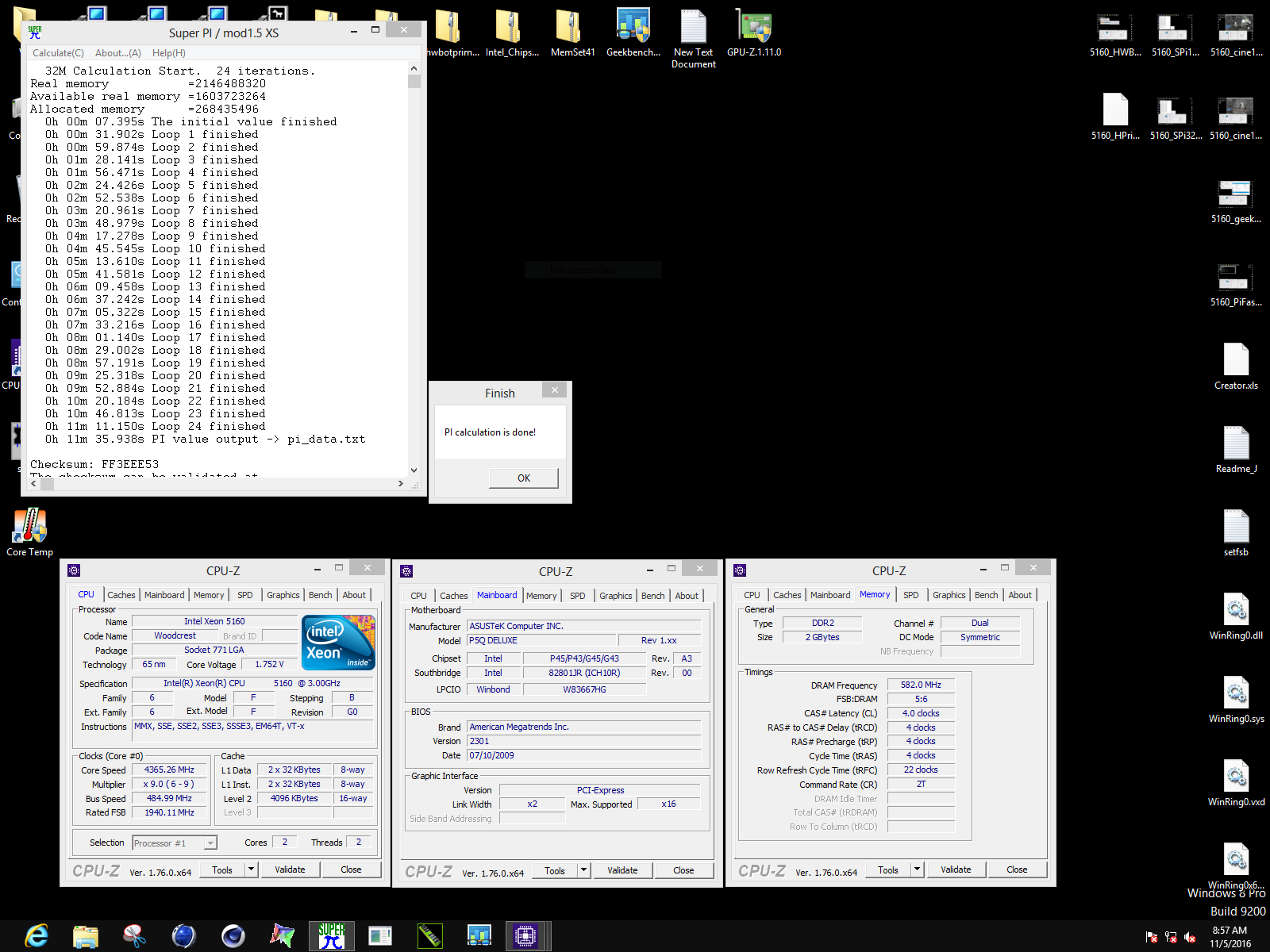Open the Core Temp desktop icon
This screenshot has height=952, width=1270.
click(30, 532)
